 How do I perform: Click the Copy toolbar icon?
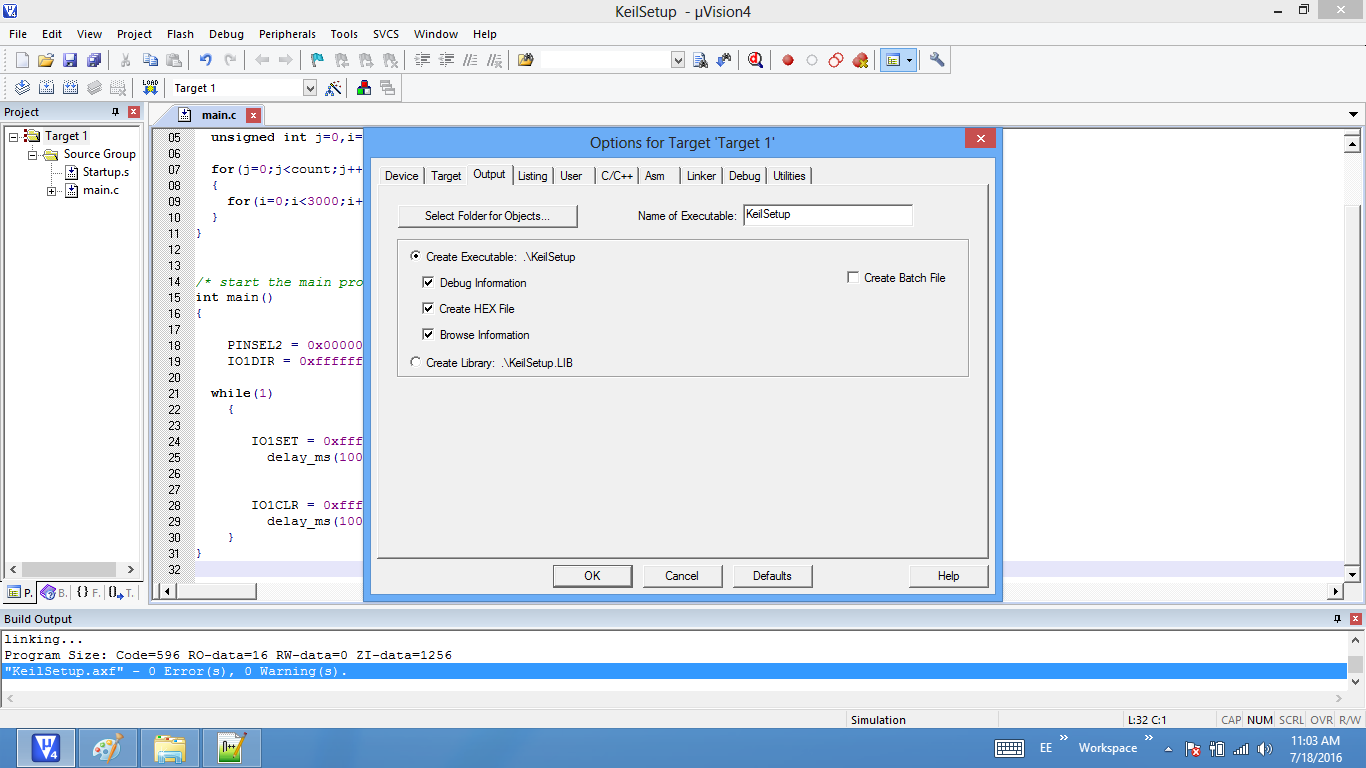(150, 60)
